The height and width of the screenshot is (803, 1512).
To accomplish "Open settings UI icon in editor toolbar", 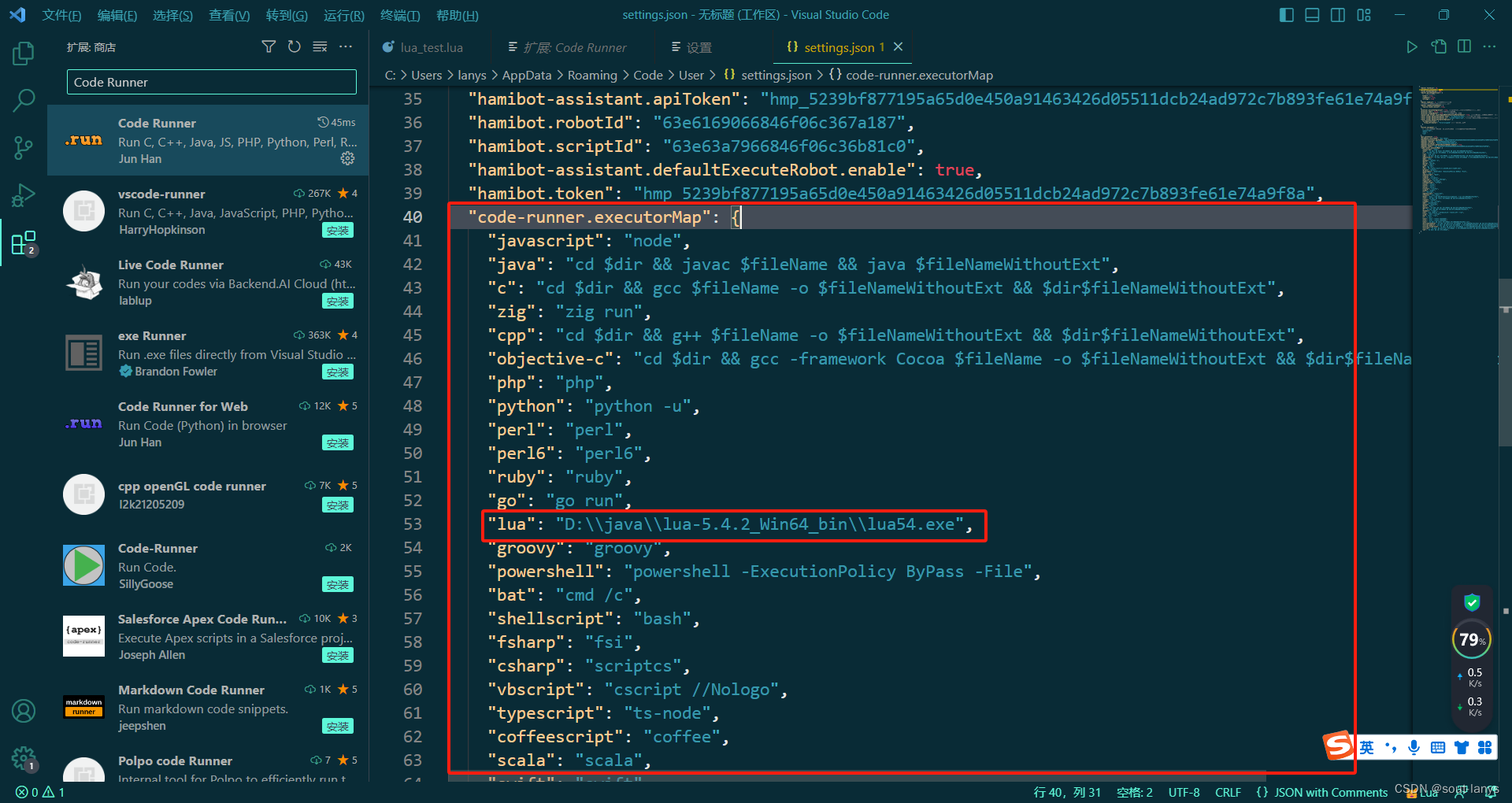I will pyautogui.click(x=1439, y=47).
